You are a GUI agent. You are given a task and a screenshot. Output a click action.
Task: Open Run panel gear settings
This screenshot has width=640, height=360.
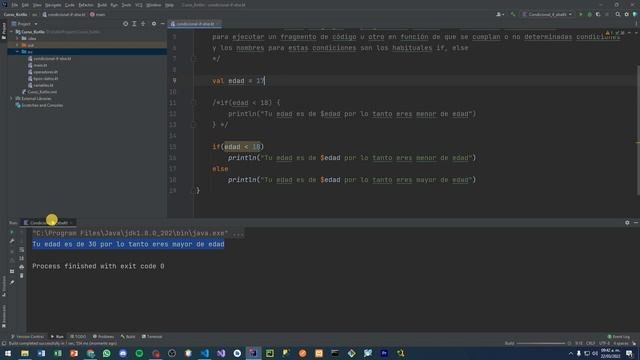(x=627, y=222)
